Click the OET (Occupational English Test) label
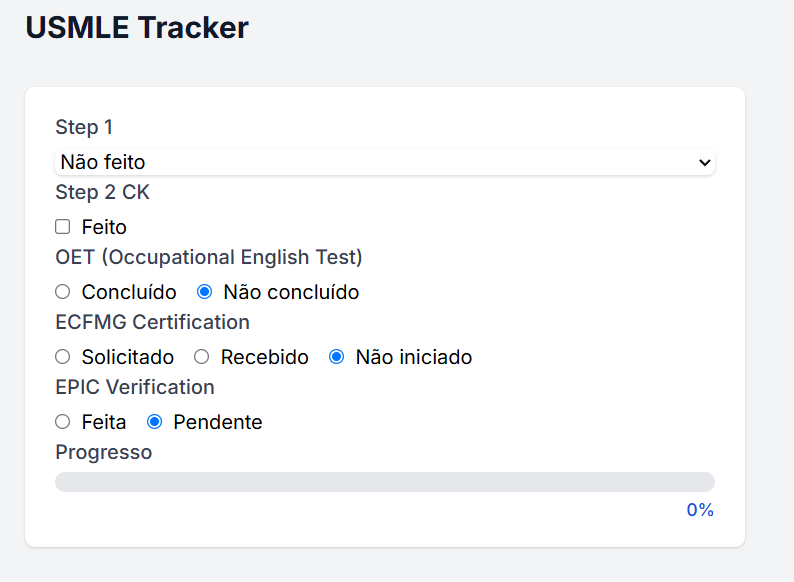The image size is (794, 582). click(x=208, y=257)
